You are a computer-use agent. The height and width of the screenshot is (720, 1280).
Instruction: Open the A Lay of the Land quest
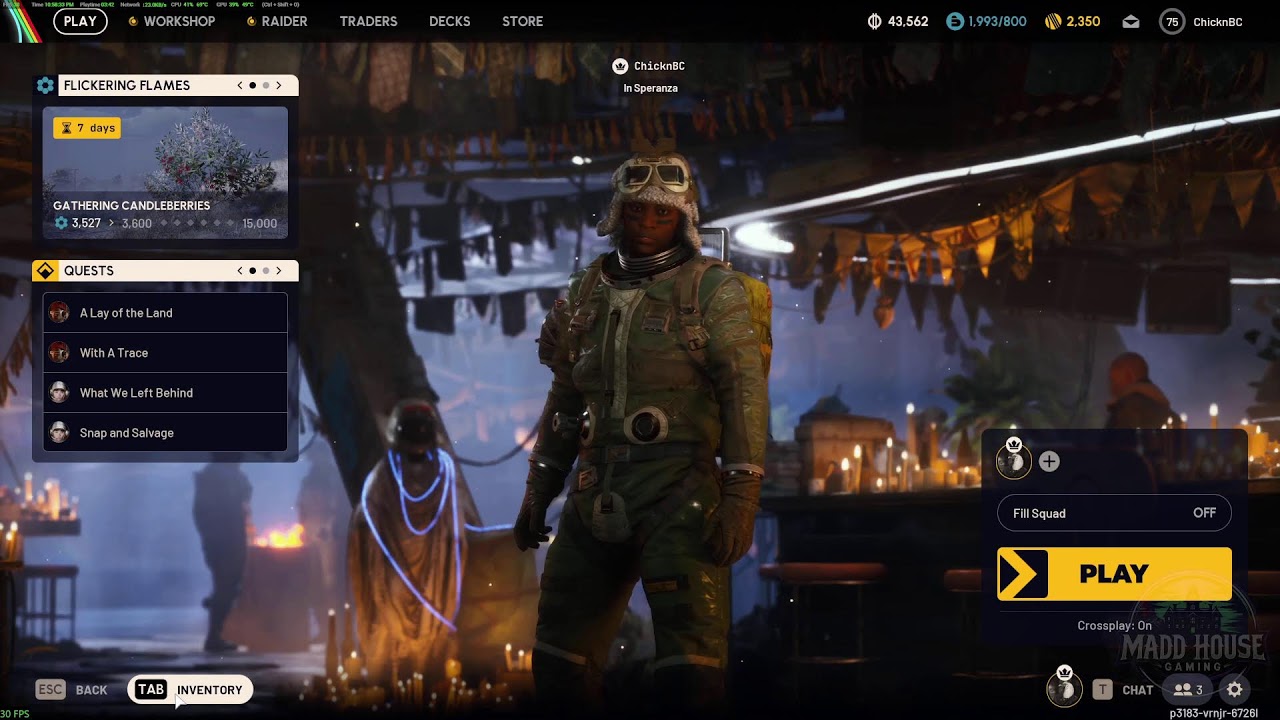click(x=165, y=313)
